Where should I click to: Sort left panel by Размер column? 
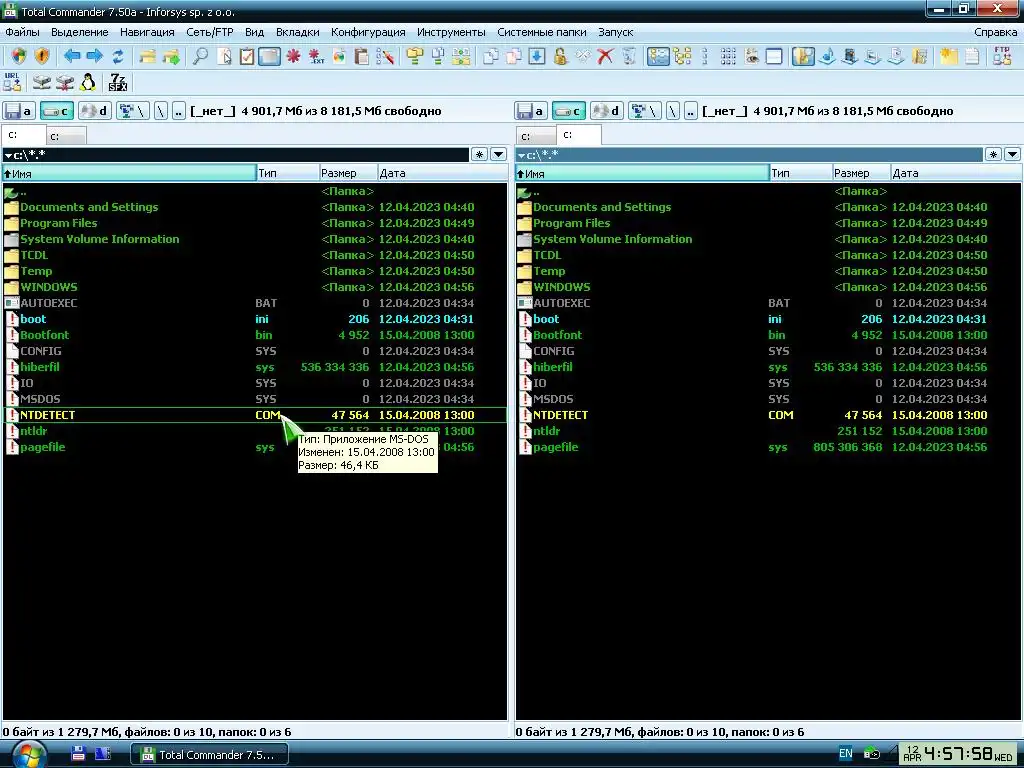point(348,173)
